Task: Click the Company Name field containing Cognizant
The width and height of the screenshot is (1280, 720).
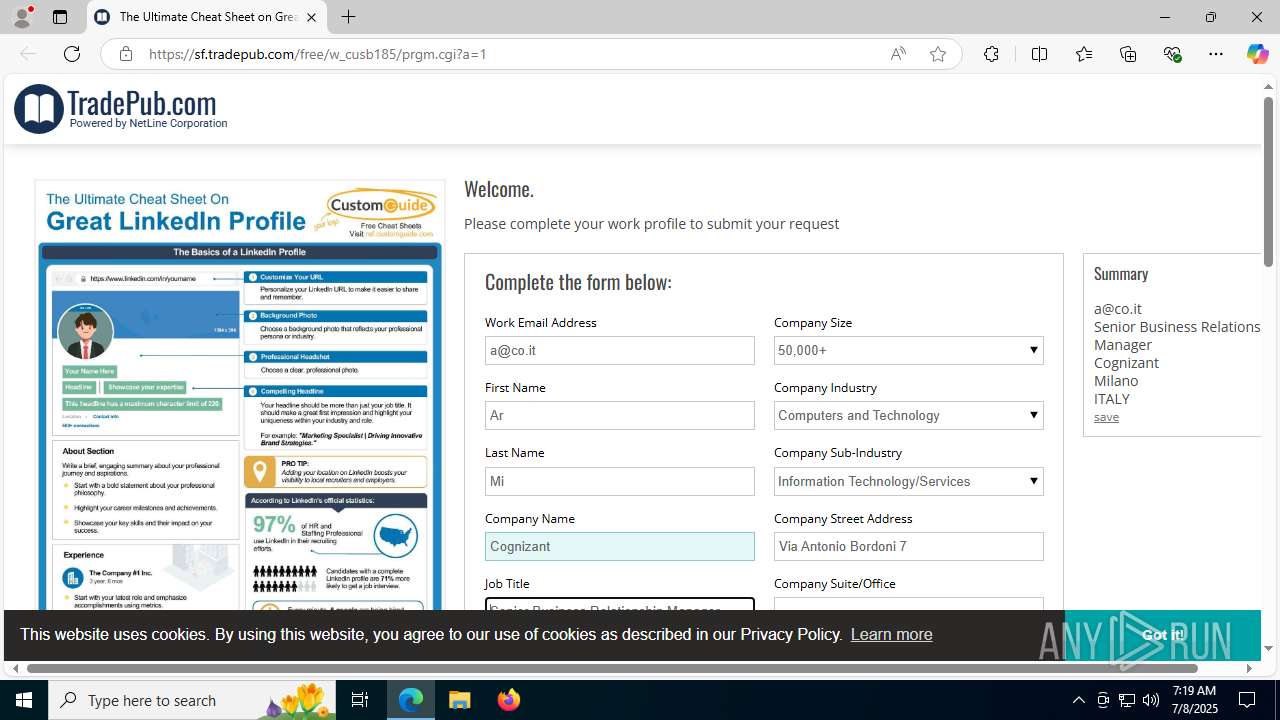Action: click(x=620, y=546)
